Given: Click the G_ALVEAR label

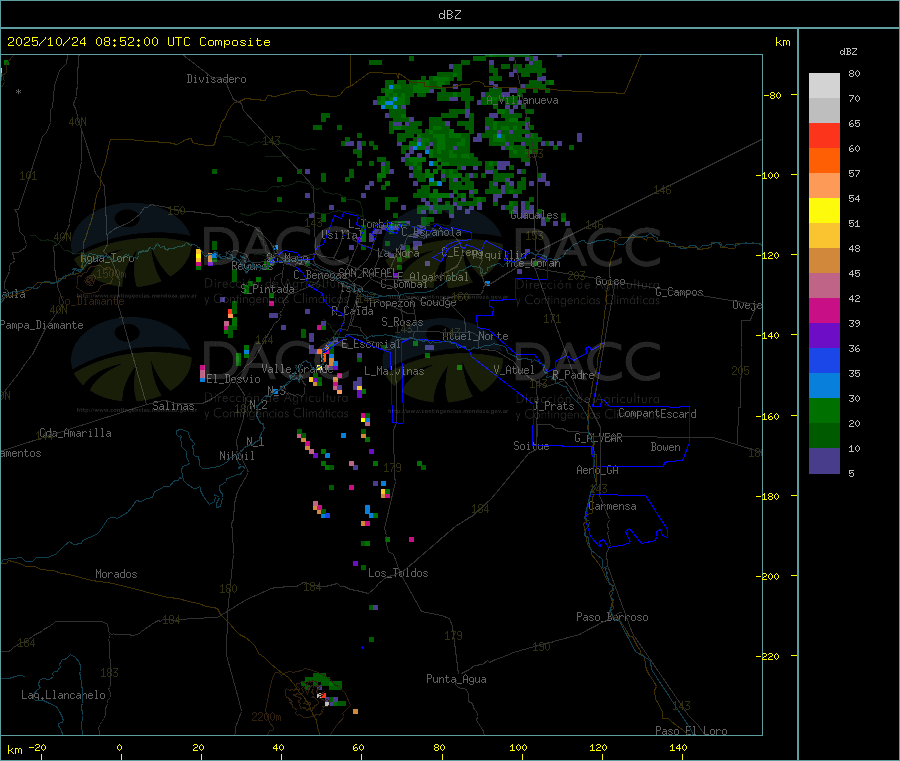Looking at the screenshot, I should [x=598, y=438].
